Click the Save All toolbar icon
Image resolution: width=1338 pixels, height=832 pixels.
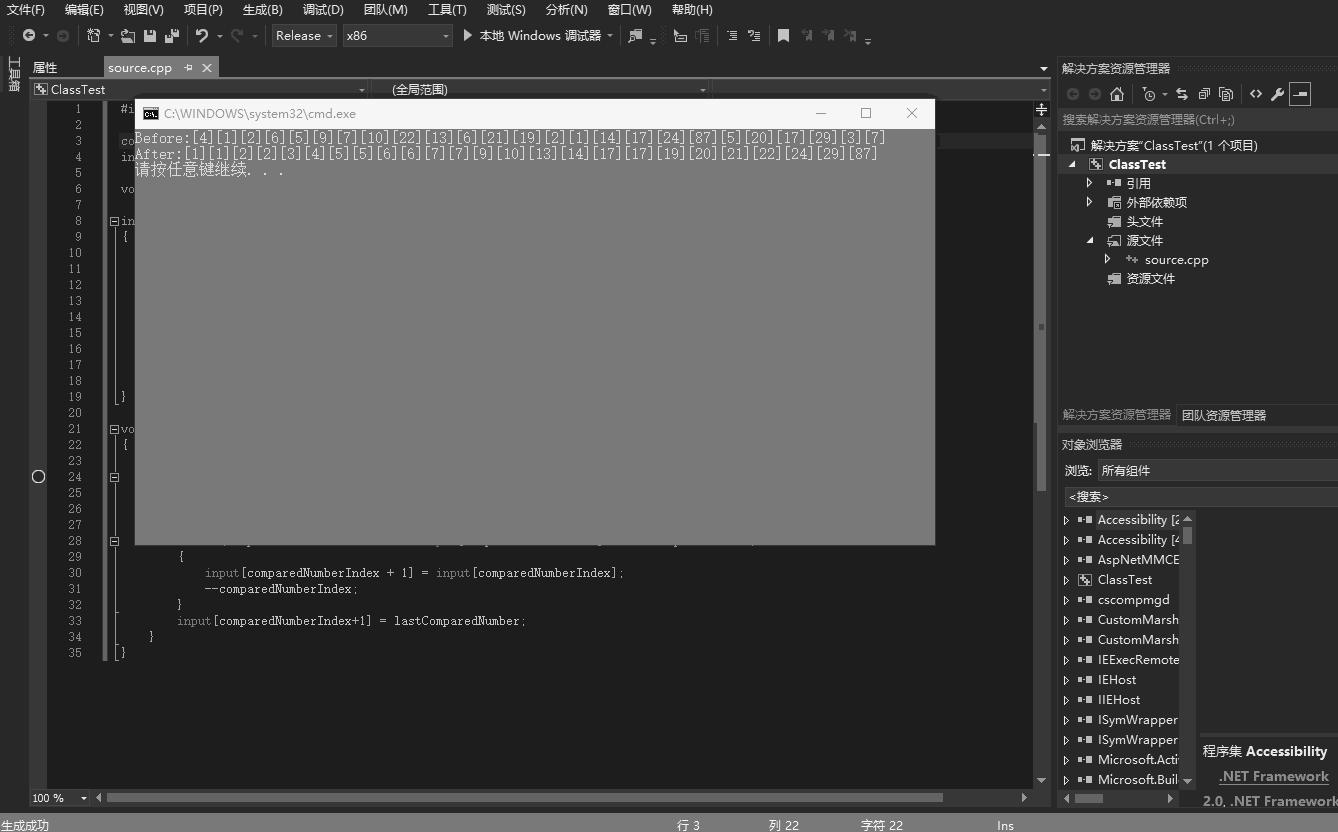[x=173, y=35]
